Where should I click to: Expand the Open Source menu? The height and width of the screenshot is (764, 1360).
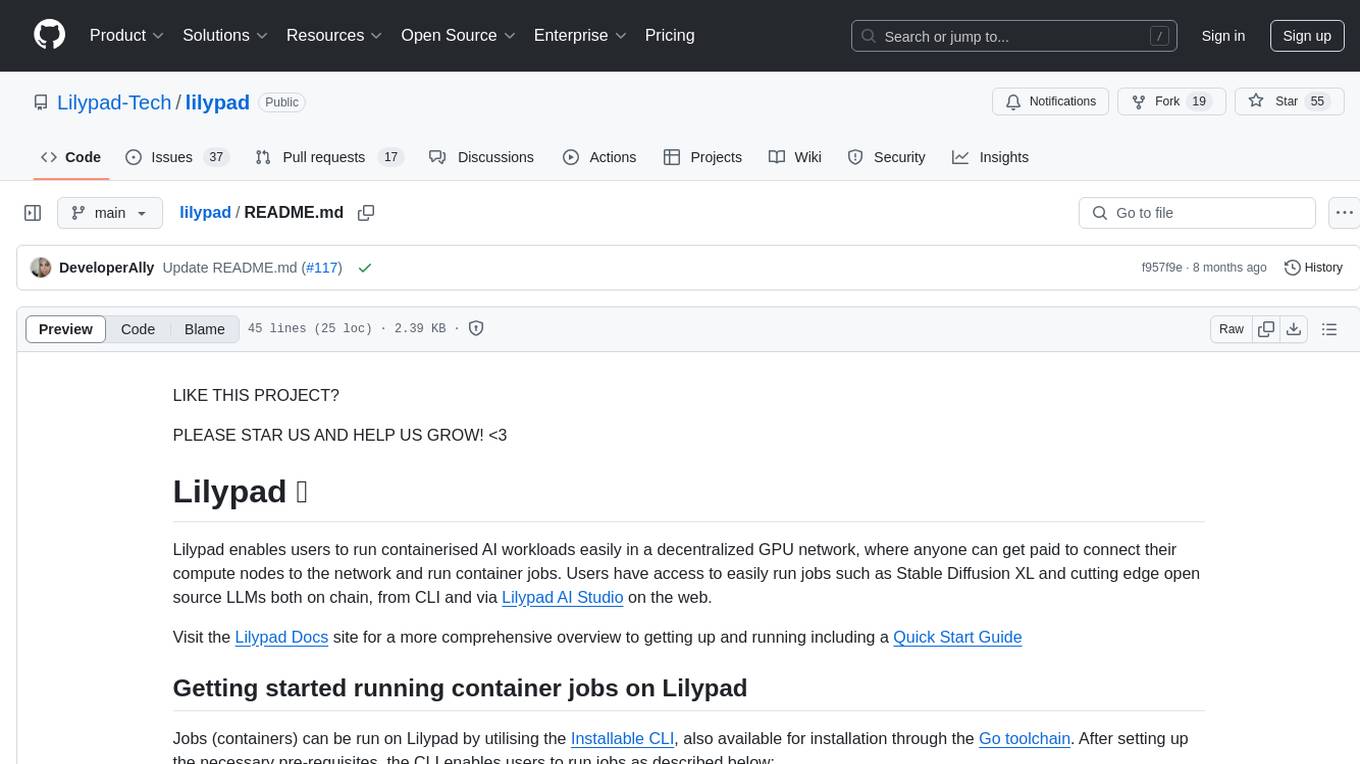point(458,35)
